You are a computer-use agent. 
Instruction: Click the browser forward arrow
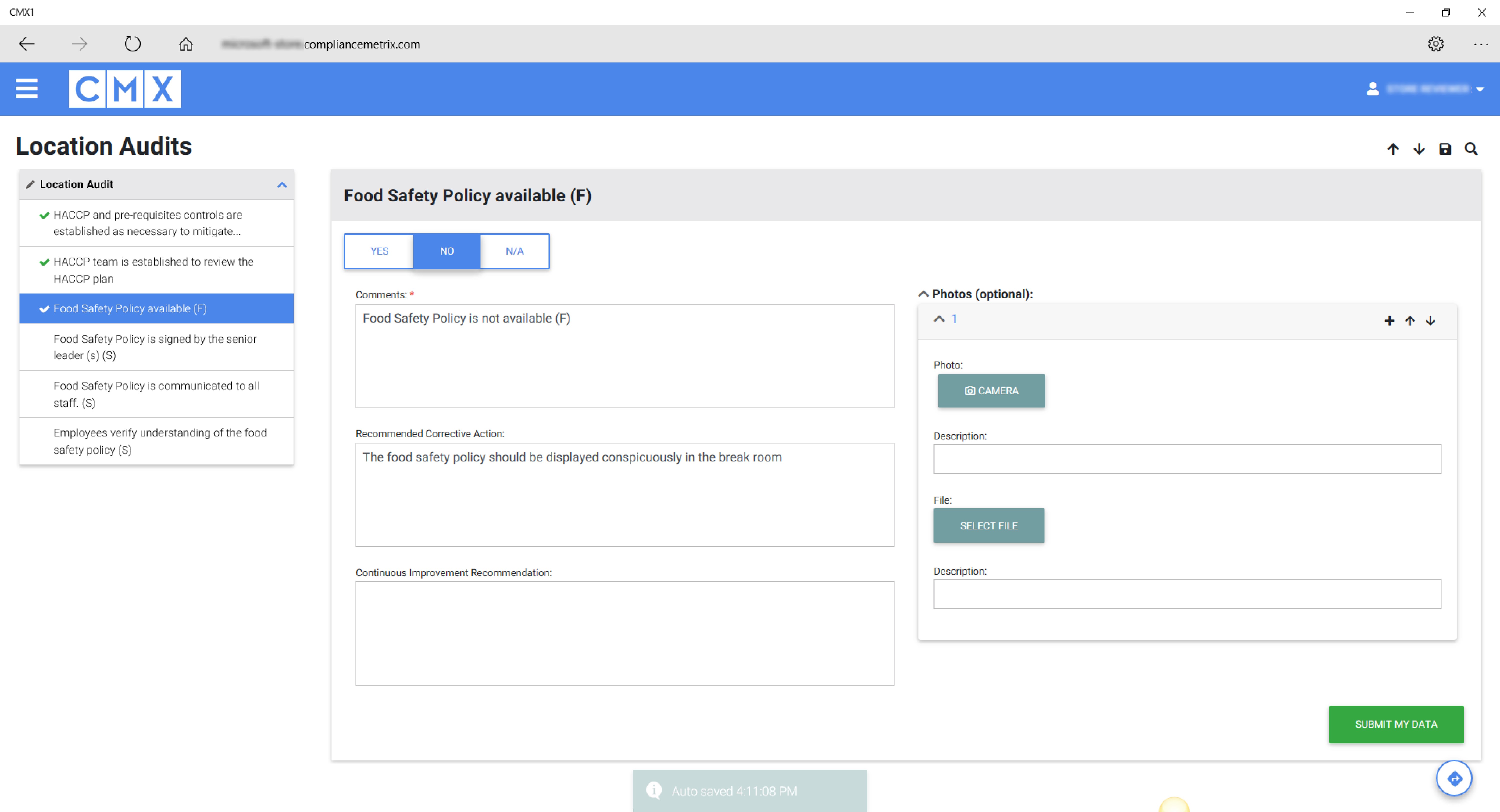click(x=79, y=44)
